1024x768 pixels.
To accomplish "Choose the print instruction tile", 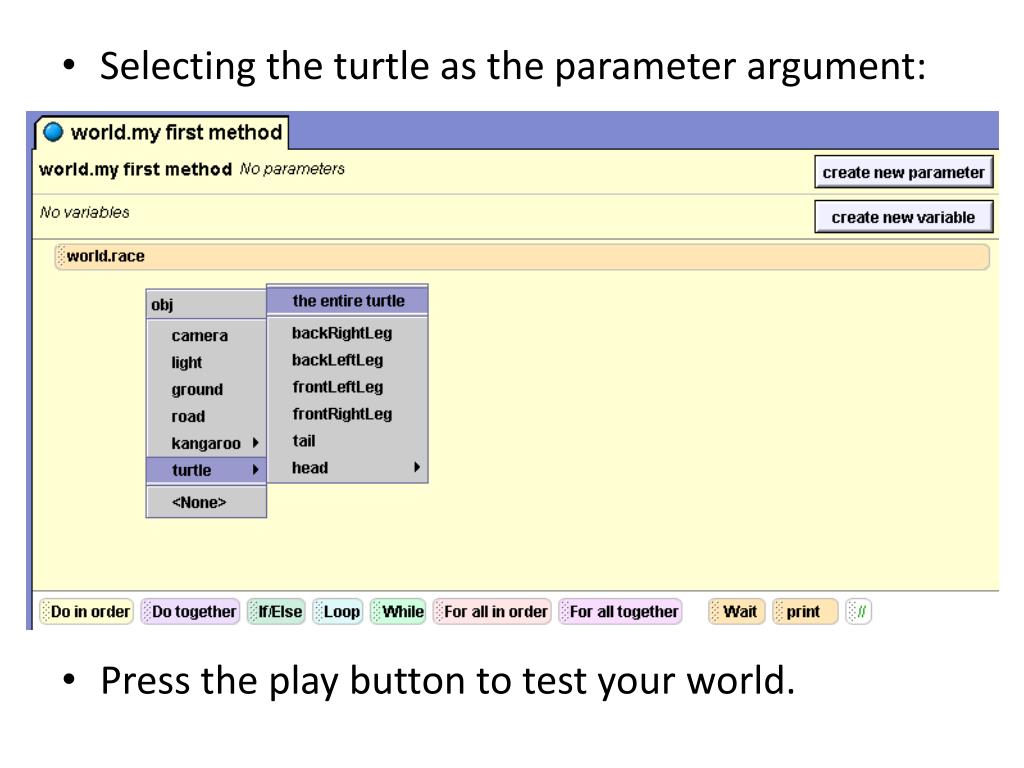I will pos(805,612).
